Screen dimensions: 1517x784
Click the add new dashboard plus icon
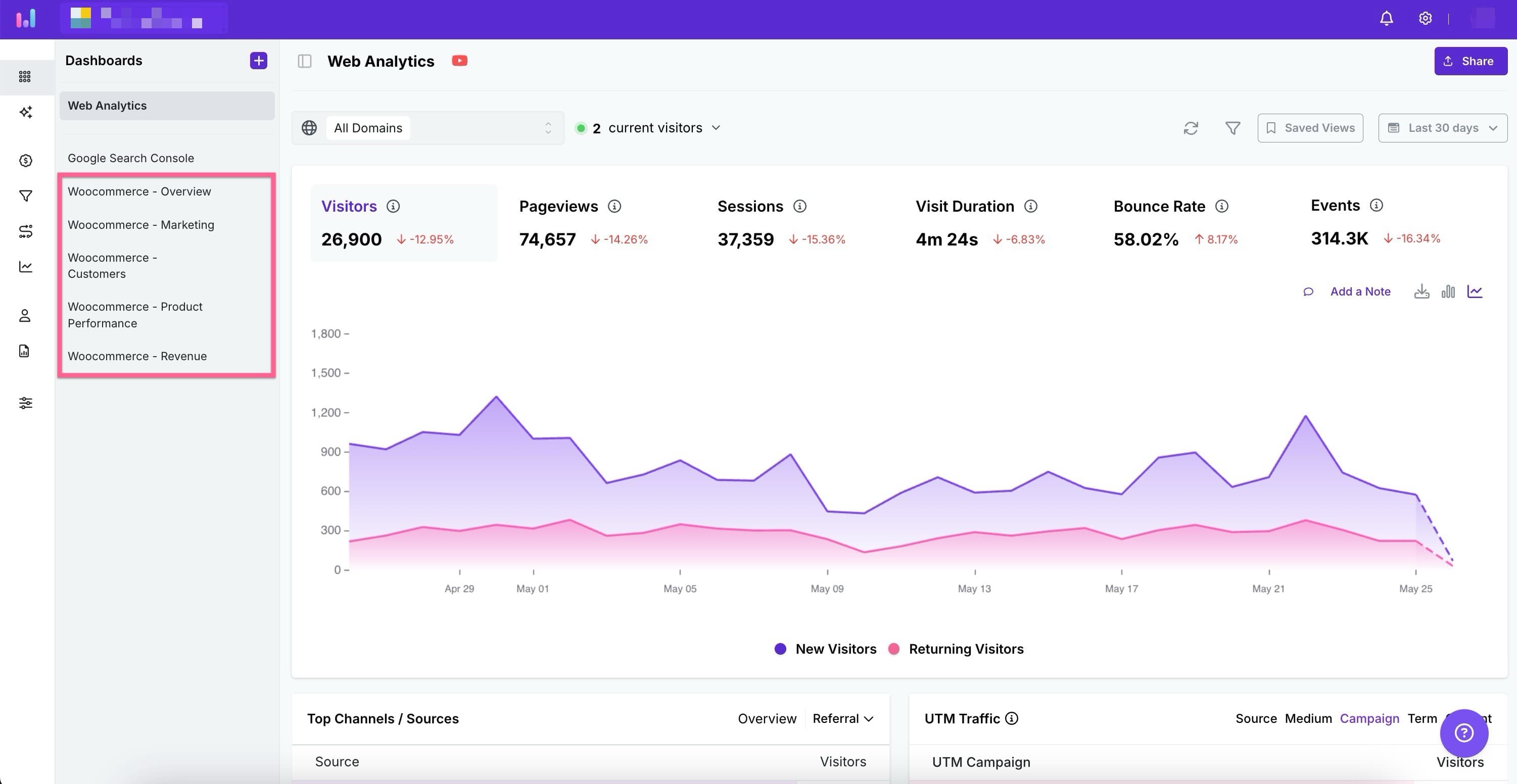(x=258, y=61)
